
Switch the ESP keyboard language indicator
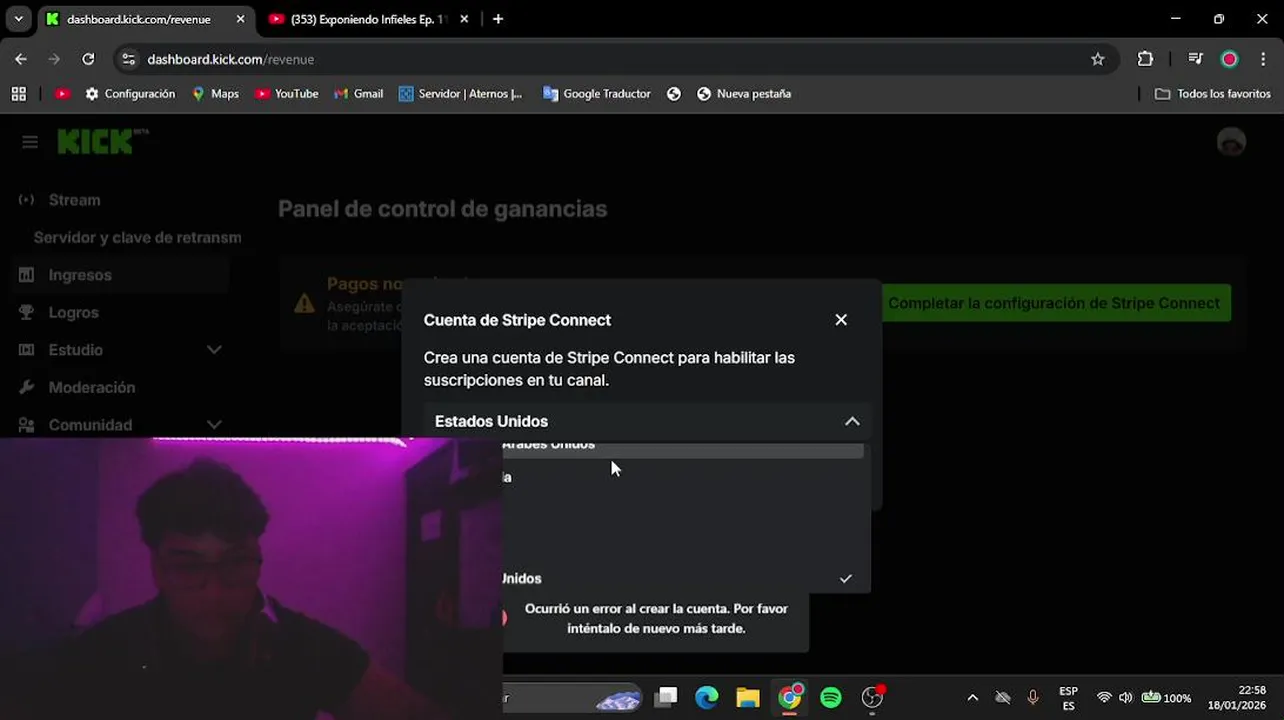1068,698
